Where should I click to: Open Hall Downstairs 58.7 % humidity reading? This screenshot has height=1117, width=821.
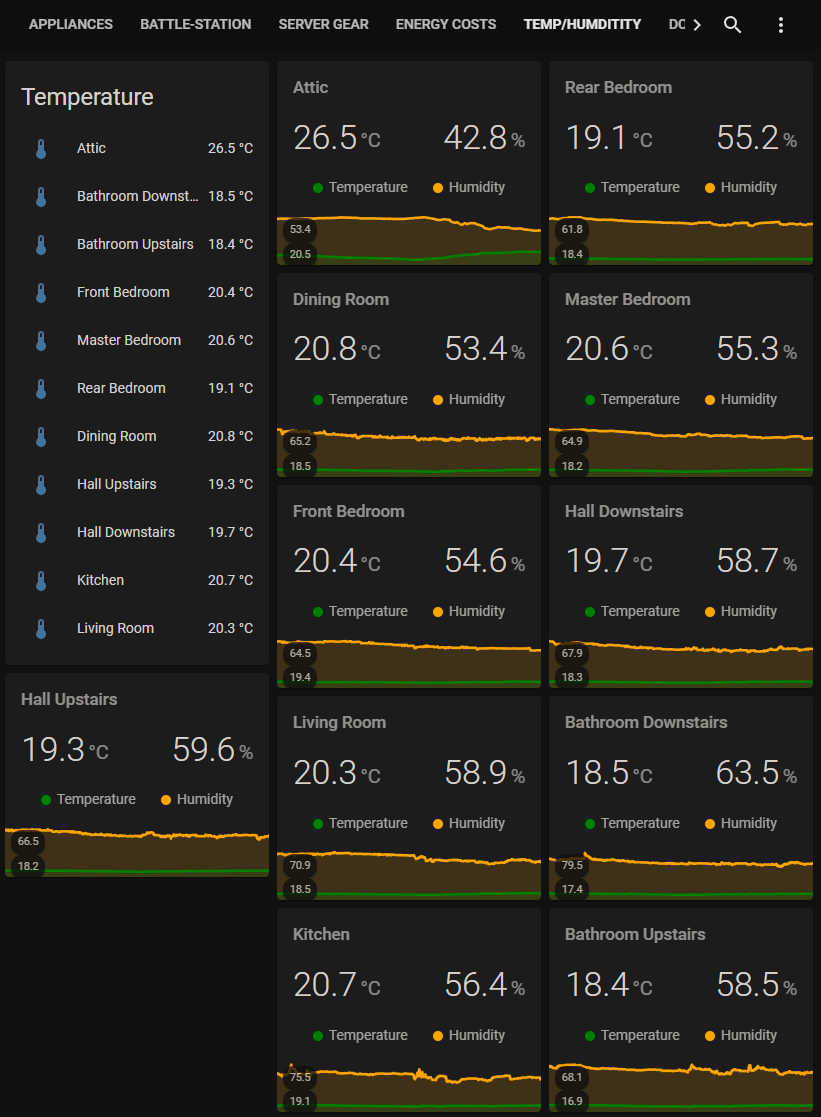coord(757,561)
